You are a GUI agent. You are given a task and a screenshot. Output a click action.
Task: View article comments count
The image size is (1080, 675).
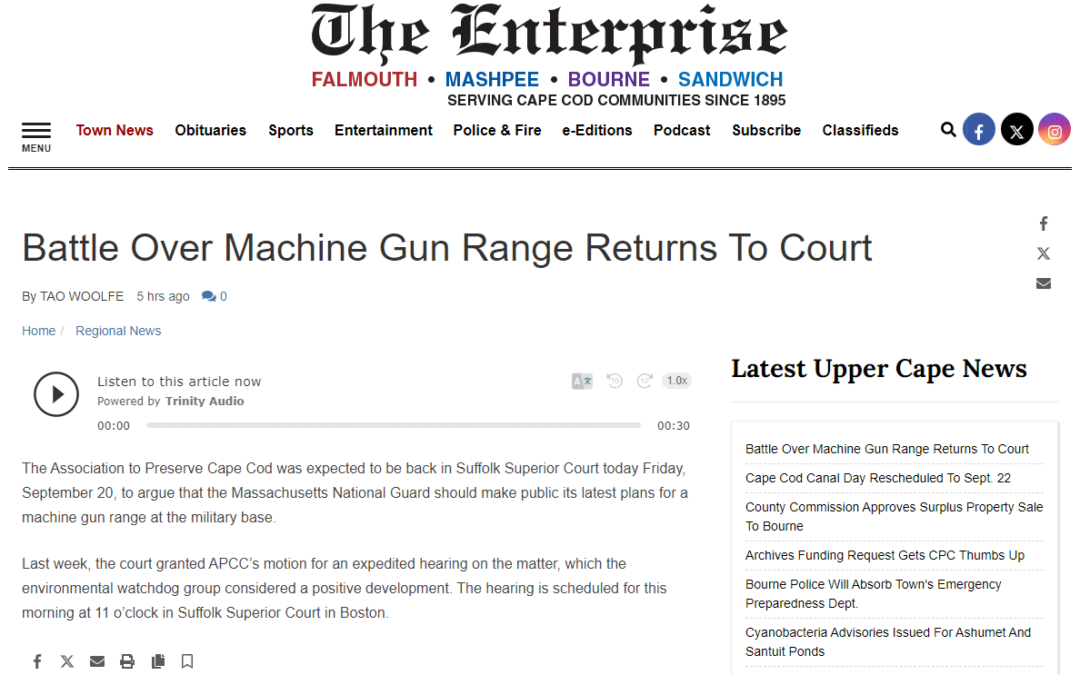[x=214, y=297]
